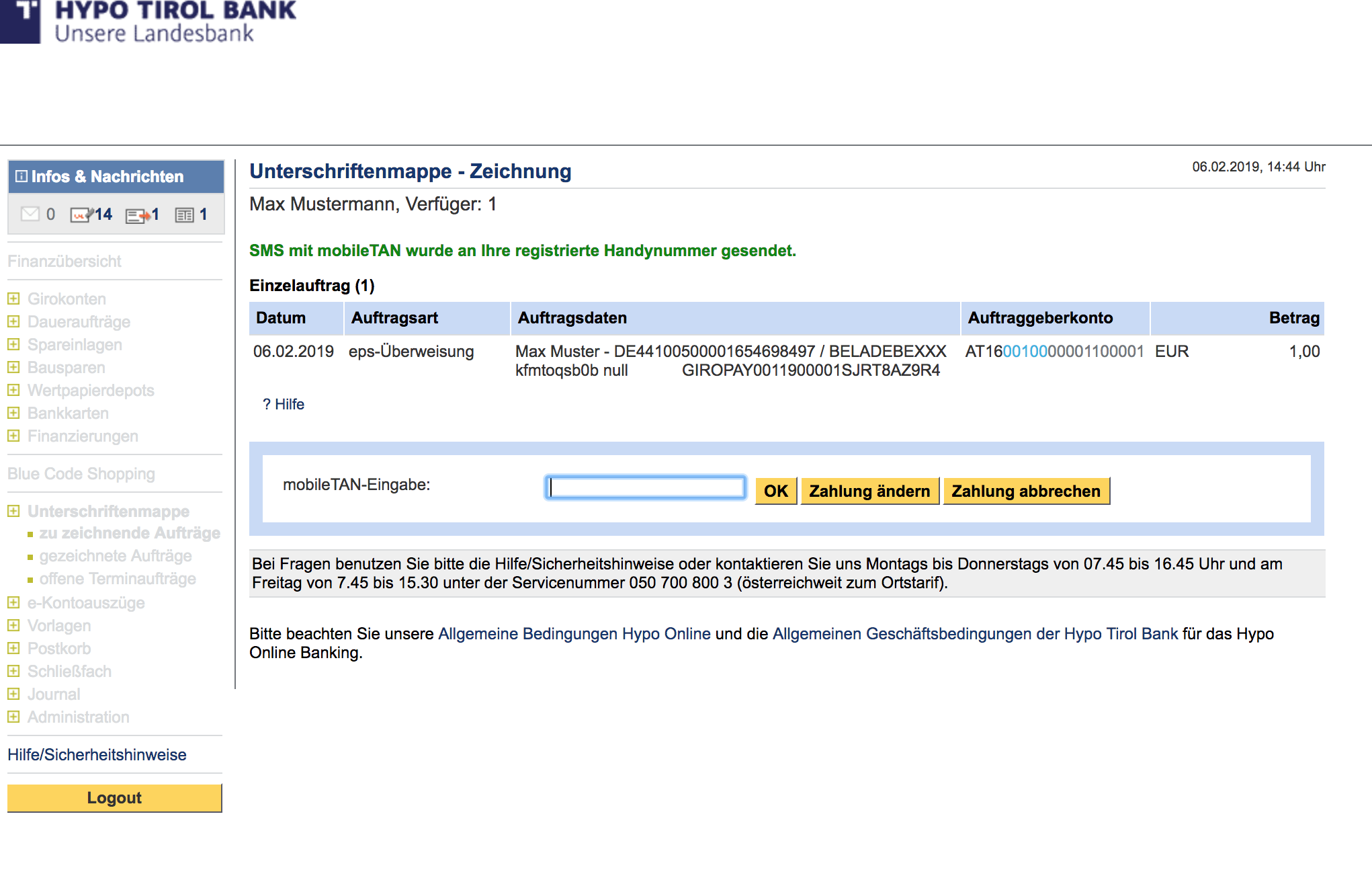Expand the Administration plus icon
1372x880 pixels.
pyautogui.click(x=13, y=717)
